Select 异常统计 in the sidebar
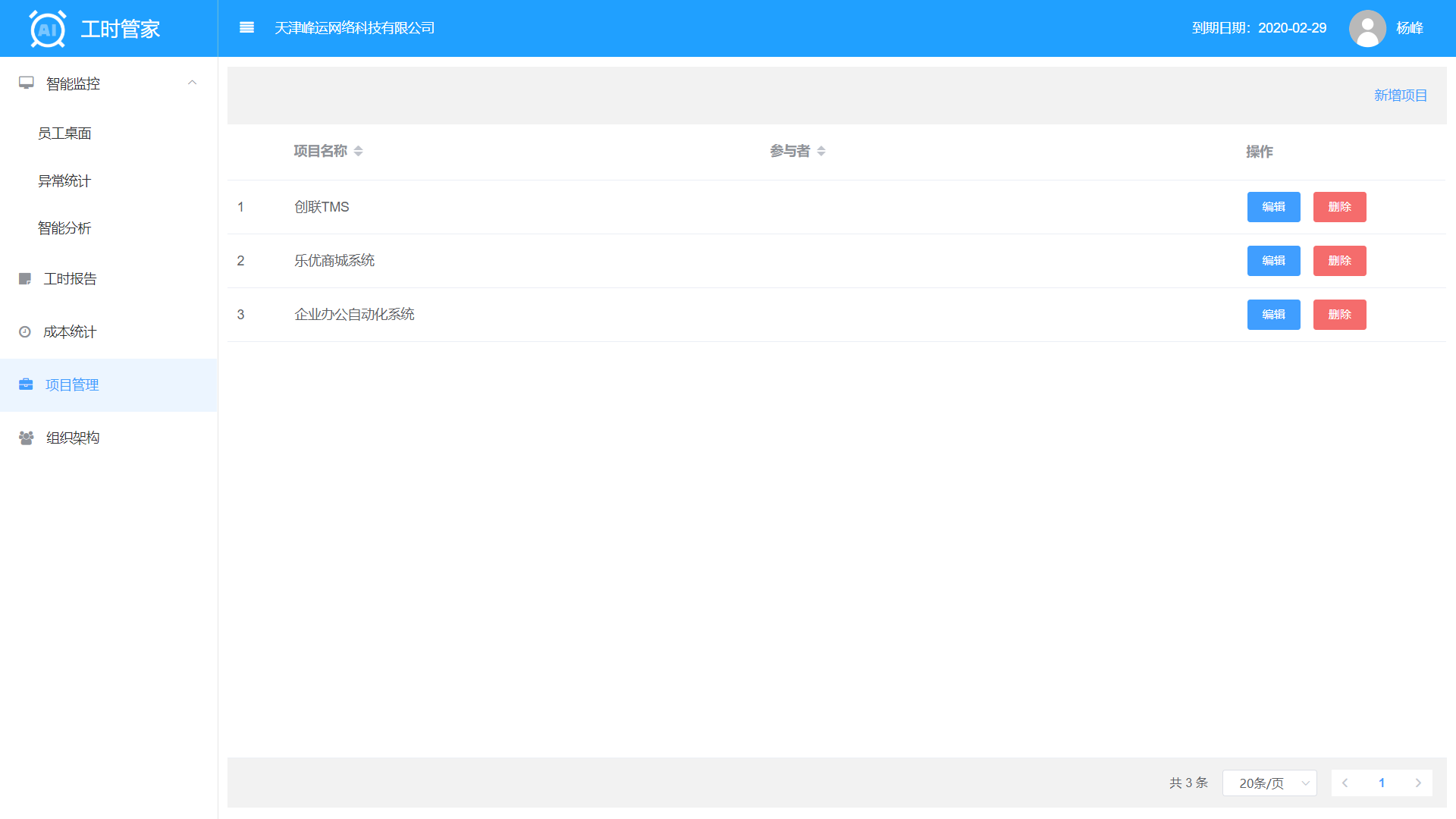Screen dimensions: 1456x819 (x=64, y=181)
